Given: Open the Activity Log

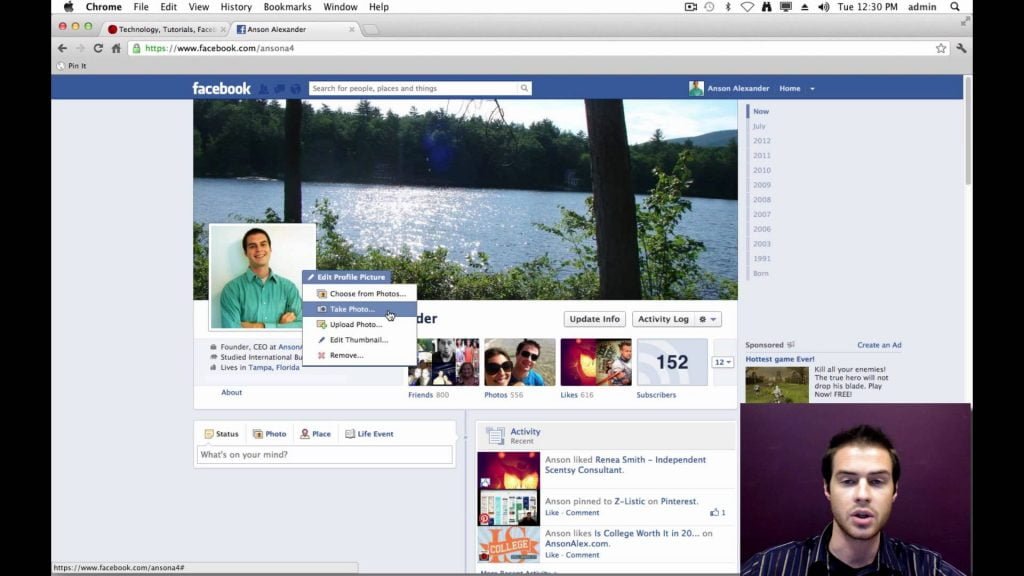Looking at the screenshot, I should pos(662,318).
